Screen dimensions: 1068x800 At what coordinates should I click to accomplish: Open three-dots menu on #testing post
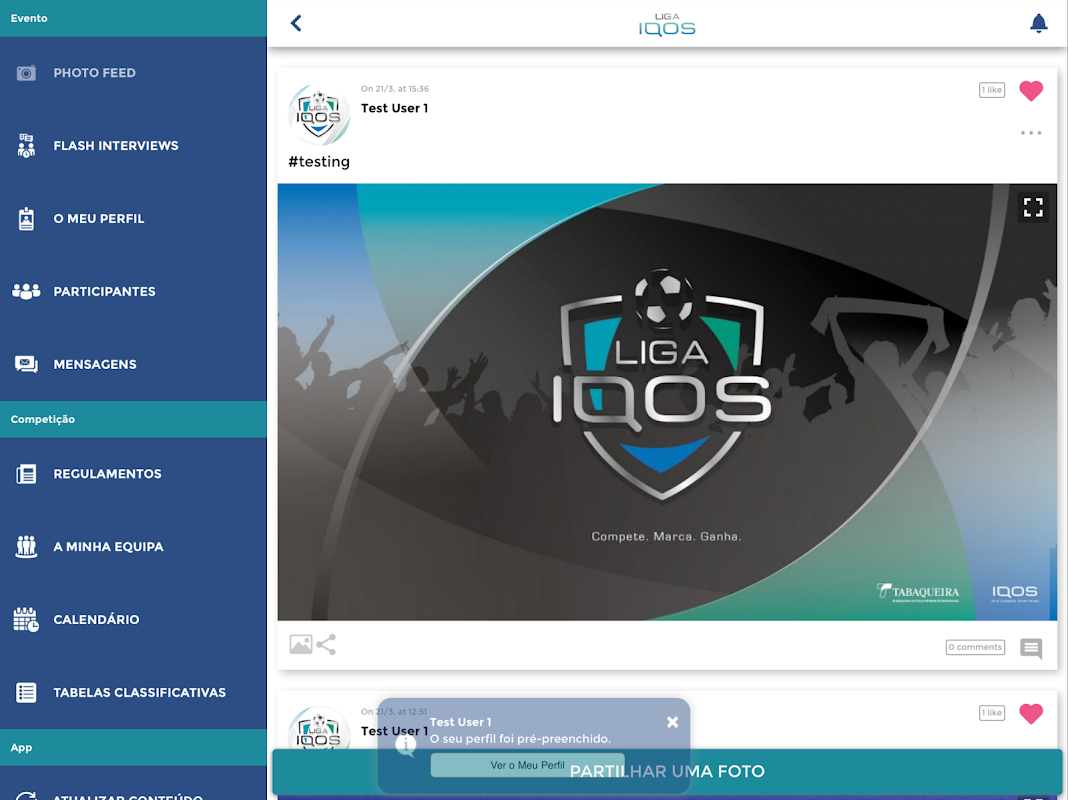pyautogui.click(x=1031, y=133)
